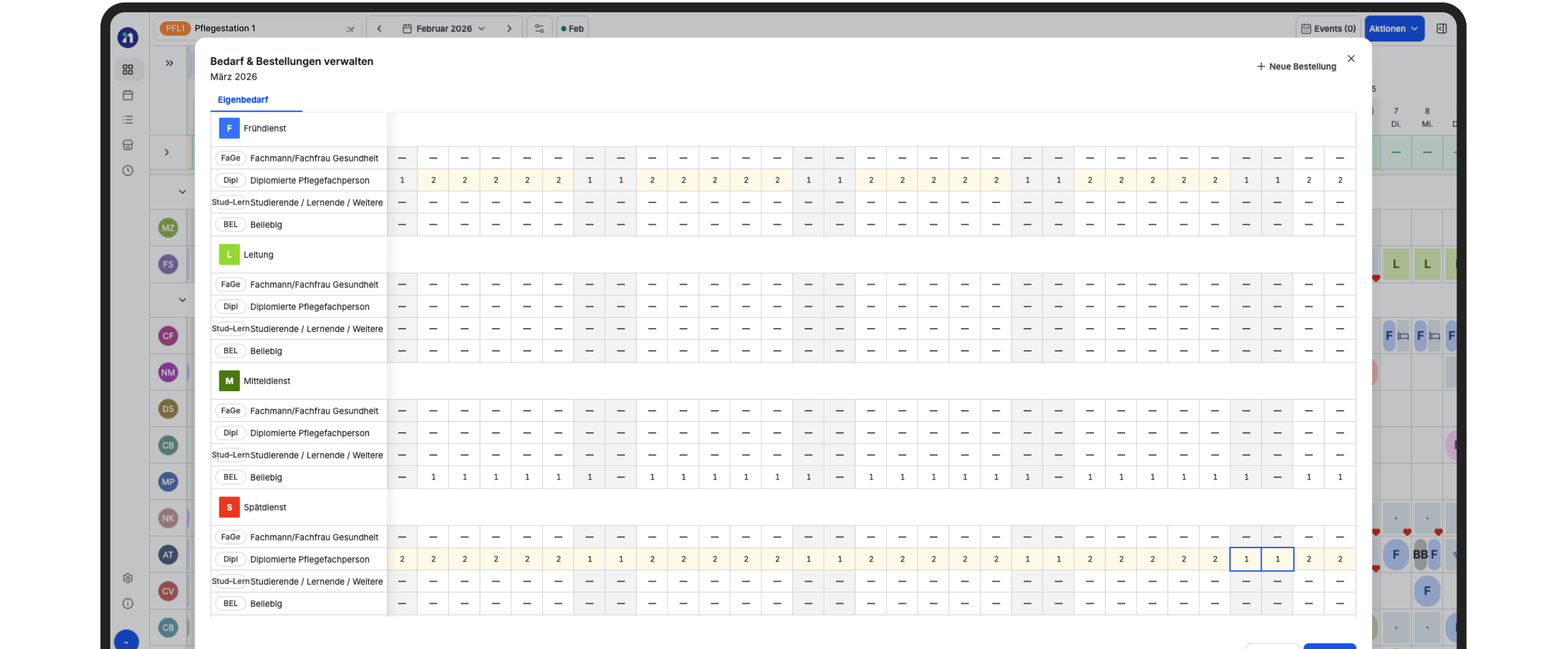Click the app logo icon in sidebar
Image resolution: width=1568 pixels, height=649 pixels.
tap(127, 37)
